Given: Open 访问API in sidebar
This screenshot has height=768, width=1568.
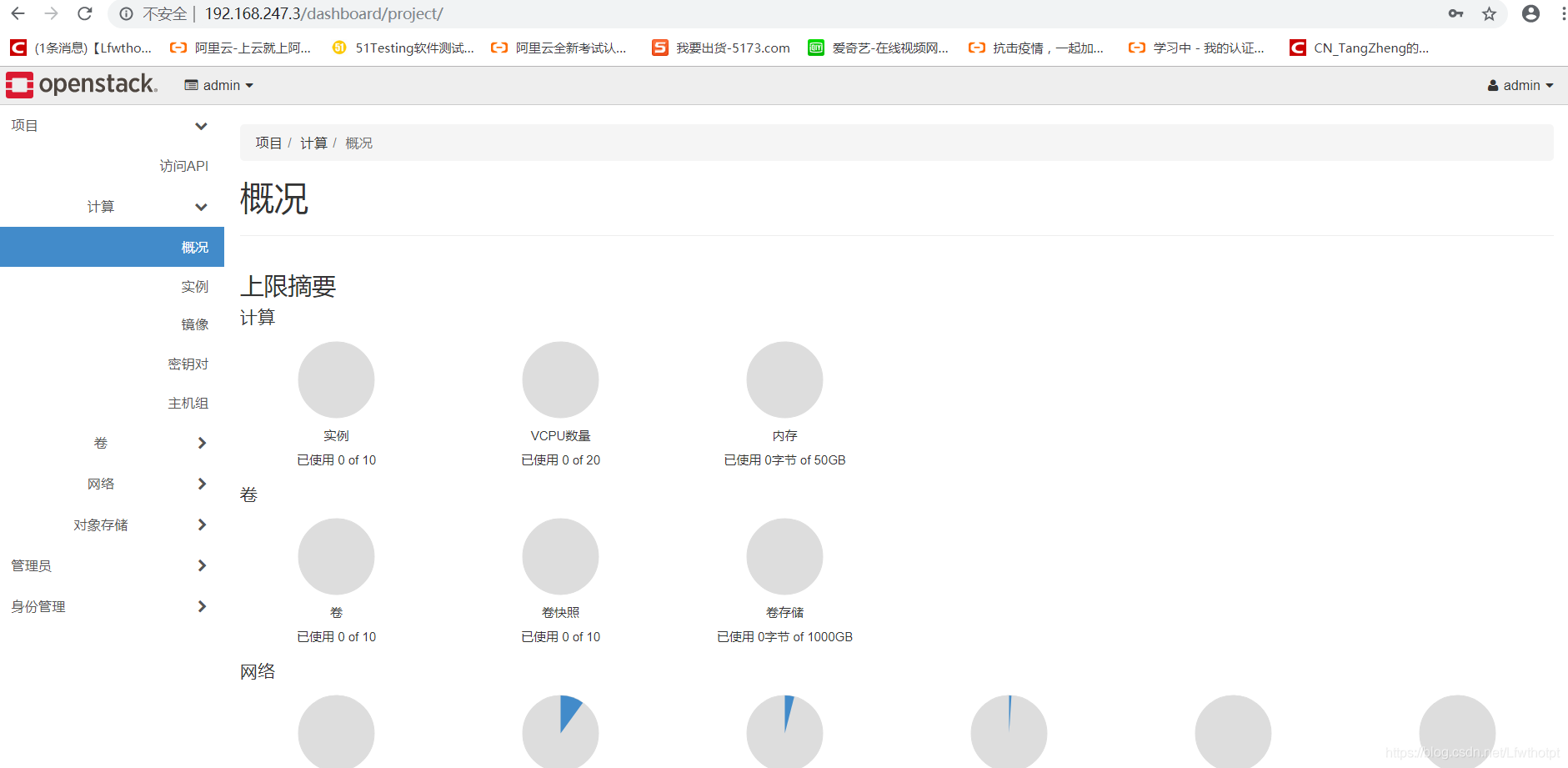Looking at the screenshot, I should tap(184, 166).
